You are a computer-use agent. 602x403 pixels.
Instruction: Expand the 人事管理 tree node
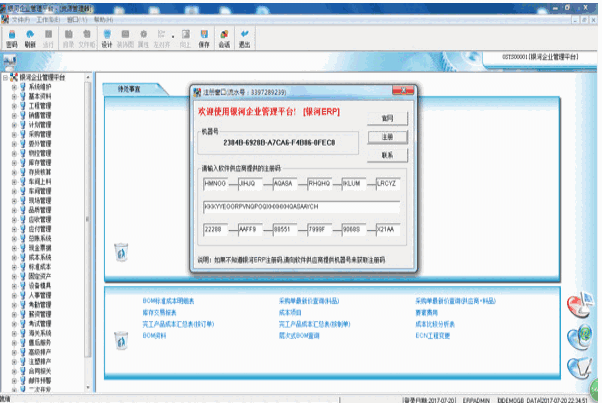click(14, 296)
